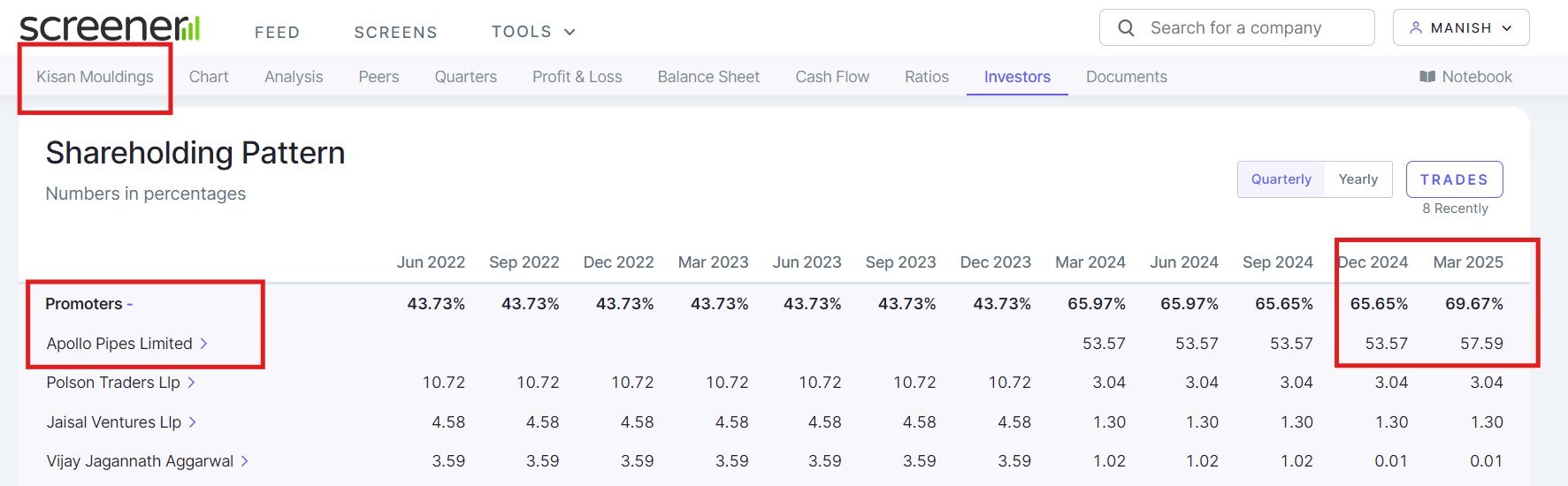Go to the Documents tab
The width and height of the screenshot is (1568, 486).
point(1127,77)
